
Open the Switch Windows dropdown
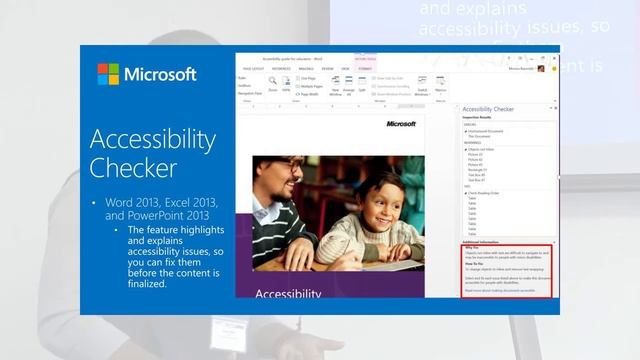click(422, 86)
